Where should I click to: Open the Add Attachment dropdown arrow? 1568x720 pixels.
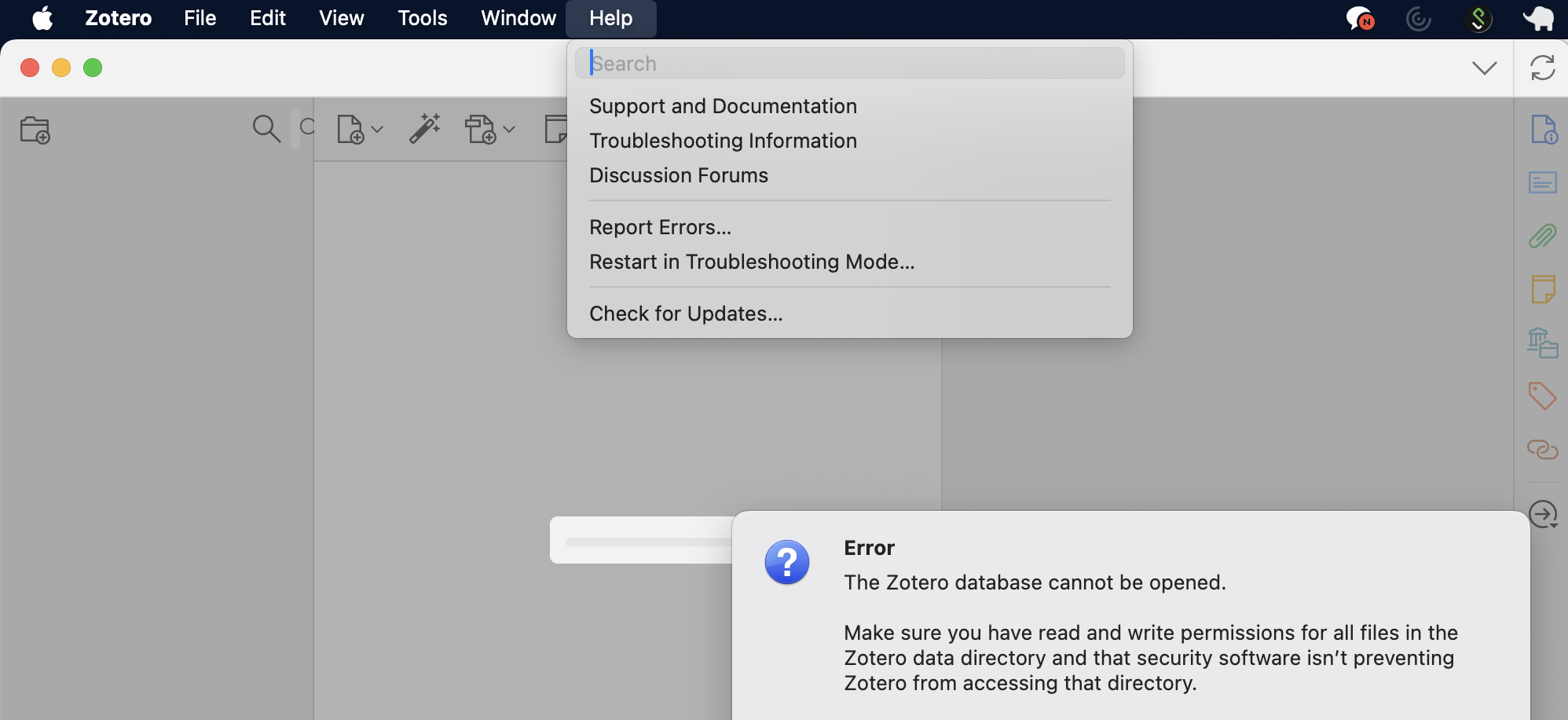click(509, 130)
